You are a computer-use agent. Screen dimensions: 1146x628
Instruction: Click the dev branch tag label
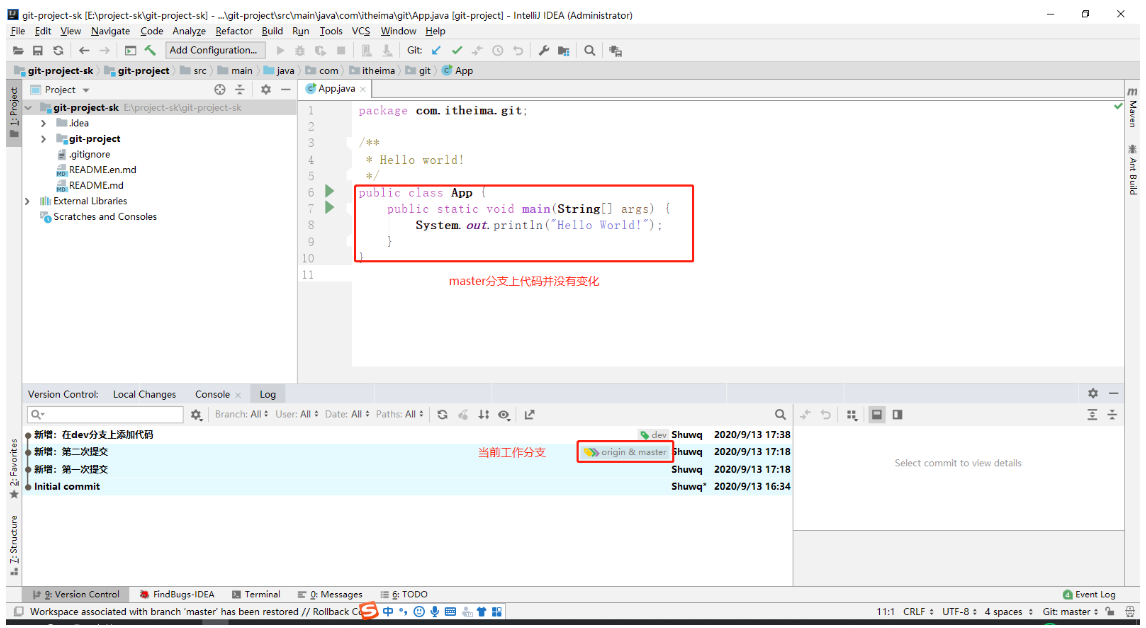click(x=654, y=434)
